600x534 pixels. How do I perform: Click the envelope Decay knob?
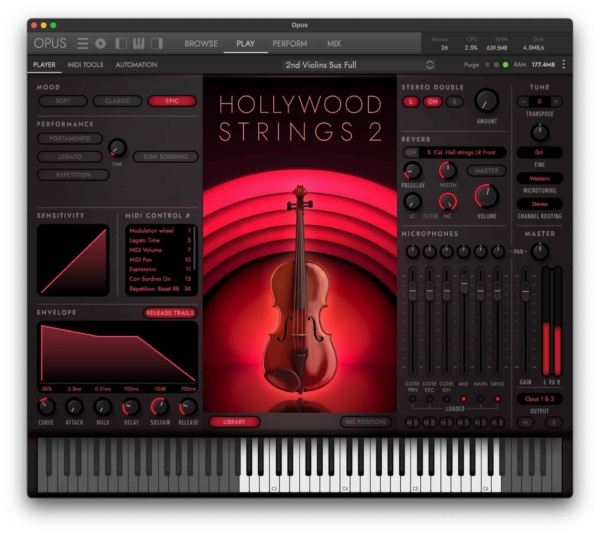[x=131, y=407]
